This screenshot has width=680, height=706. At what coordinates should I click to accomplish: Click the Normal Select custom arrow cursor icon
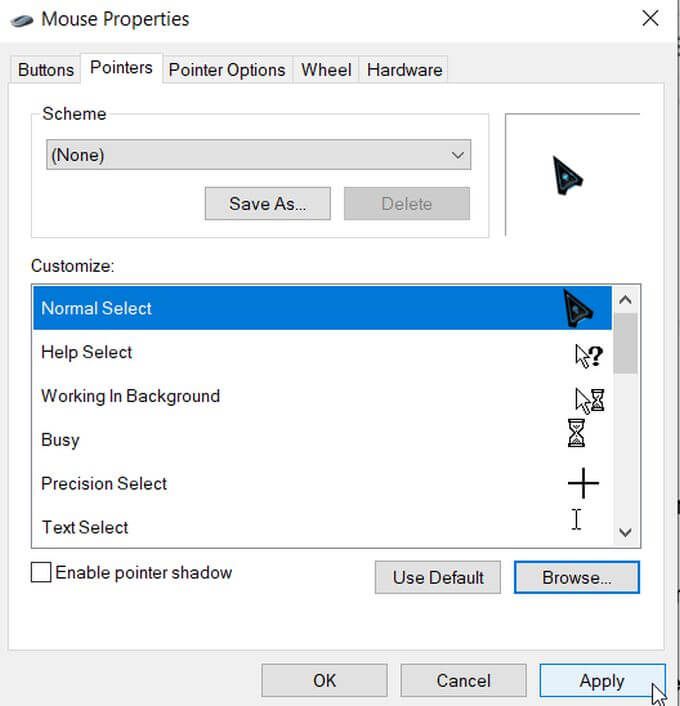point(578,309)
